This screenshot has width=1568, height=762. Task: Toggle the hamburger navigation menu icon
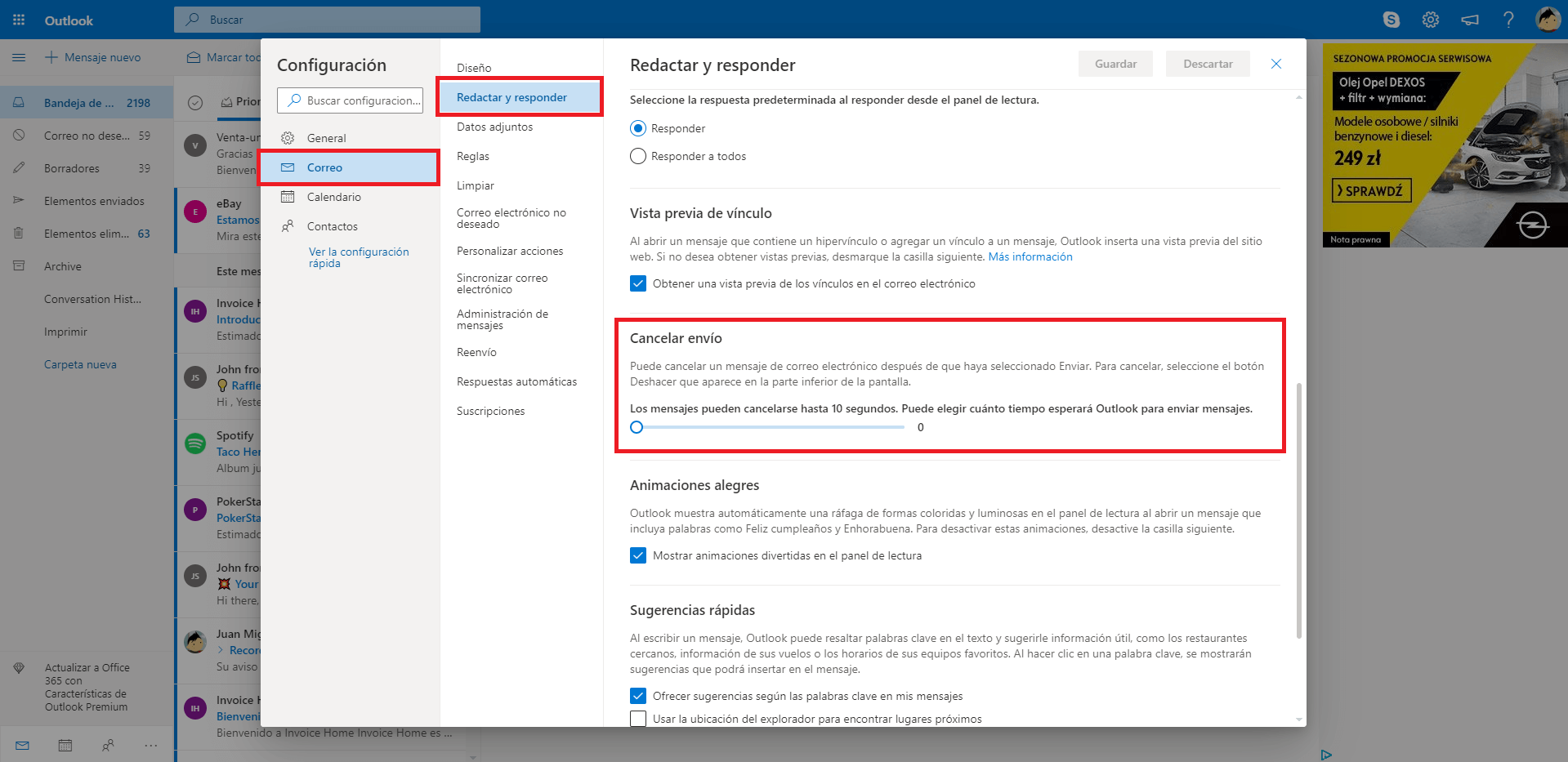coord(19,57)
